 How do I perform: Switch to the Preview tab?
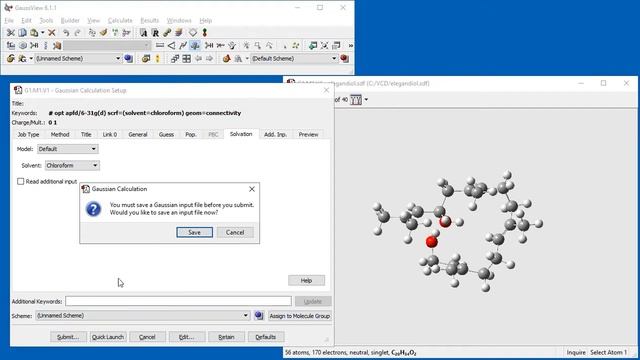pos(308,134)
